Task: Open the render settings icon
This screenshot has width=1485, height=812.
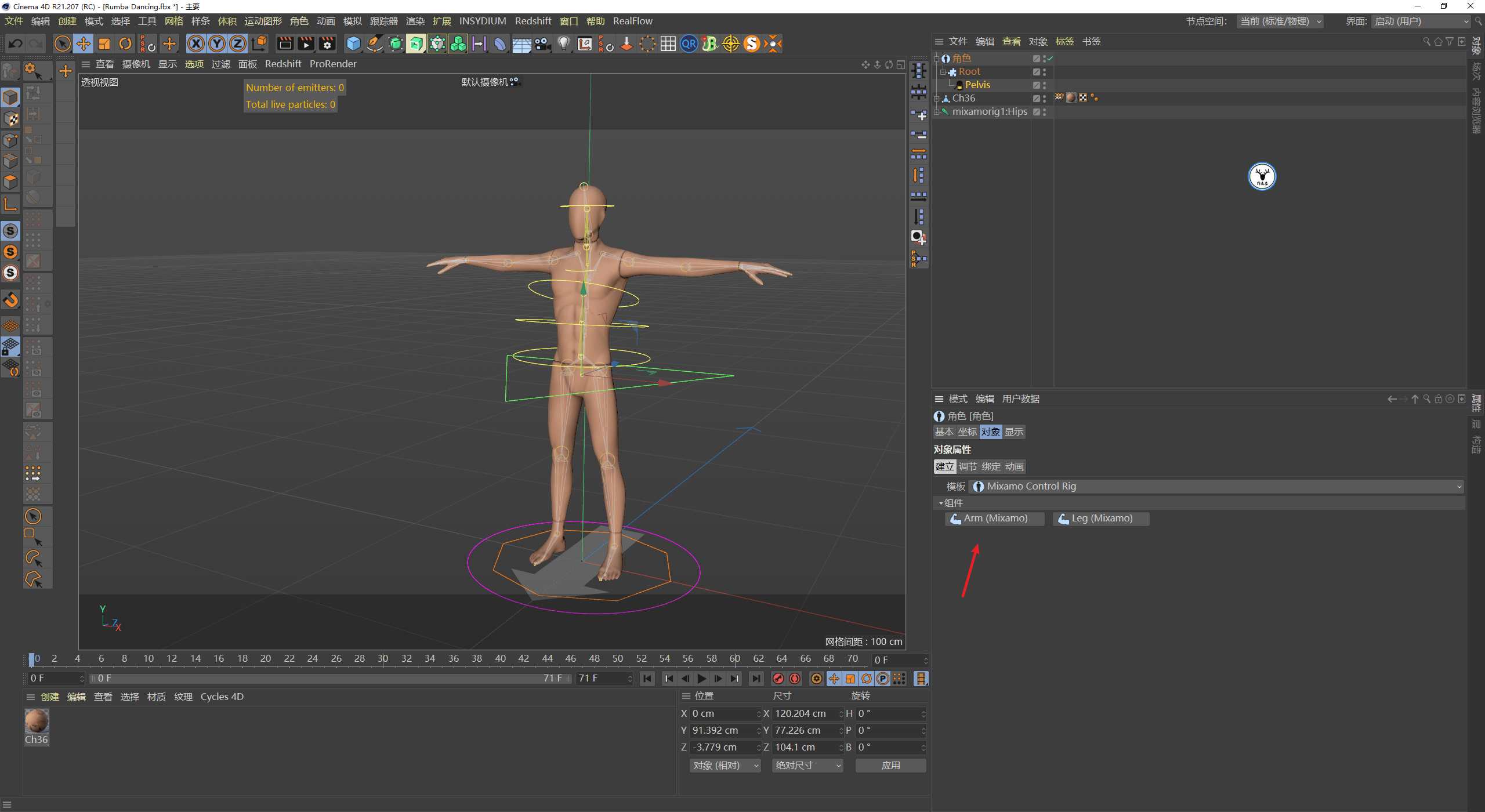Action: (x=327, y=43)
